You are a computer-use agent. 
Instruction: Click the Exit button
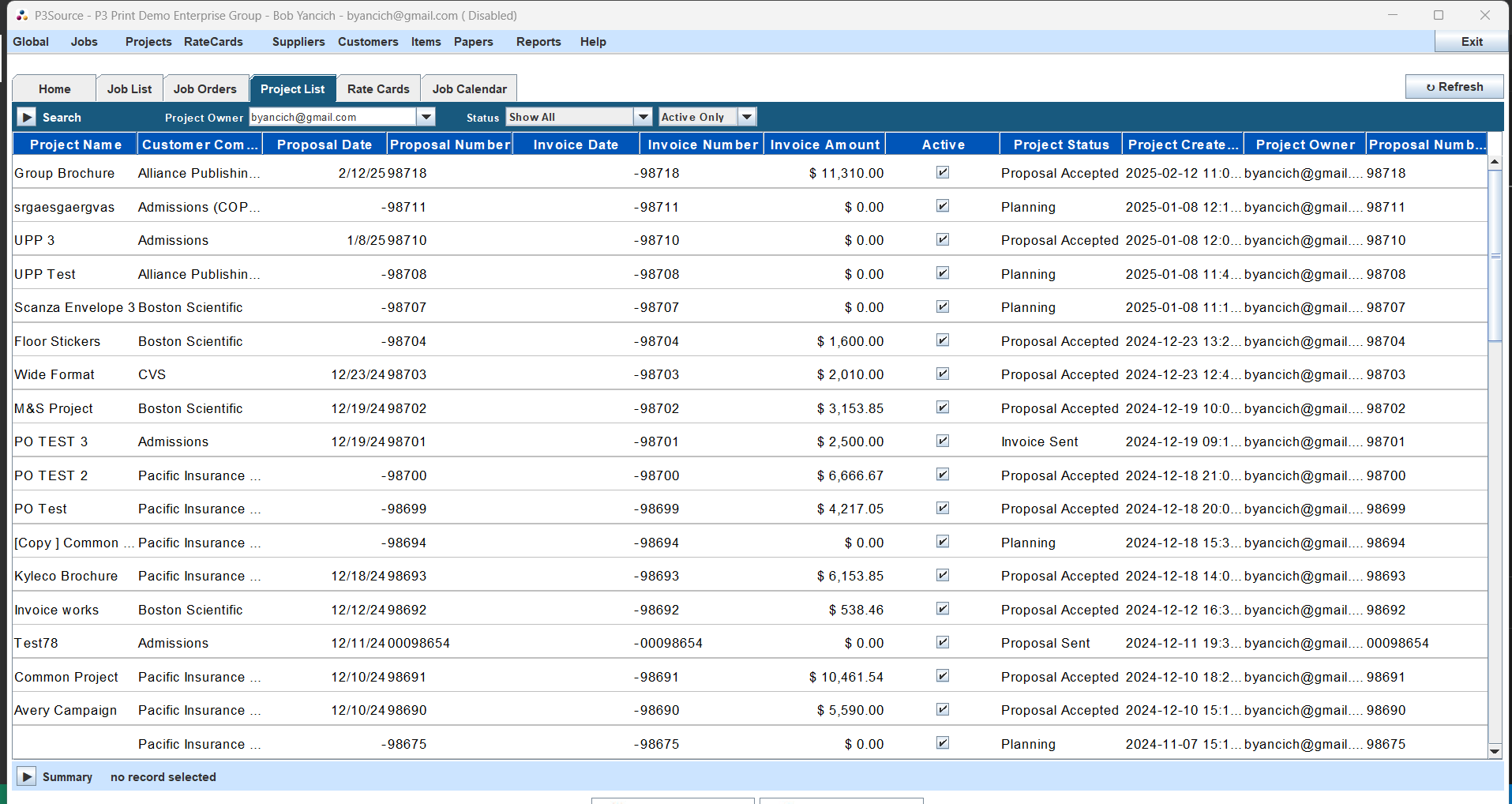1470,41
